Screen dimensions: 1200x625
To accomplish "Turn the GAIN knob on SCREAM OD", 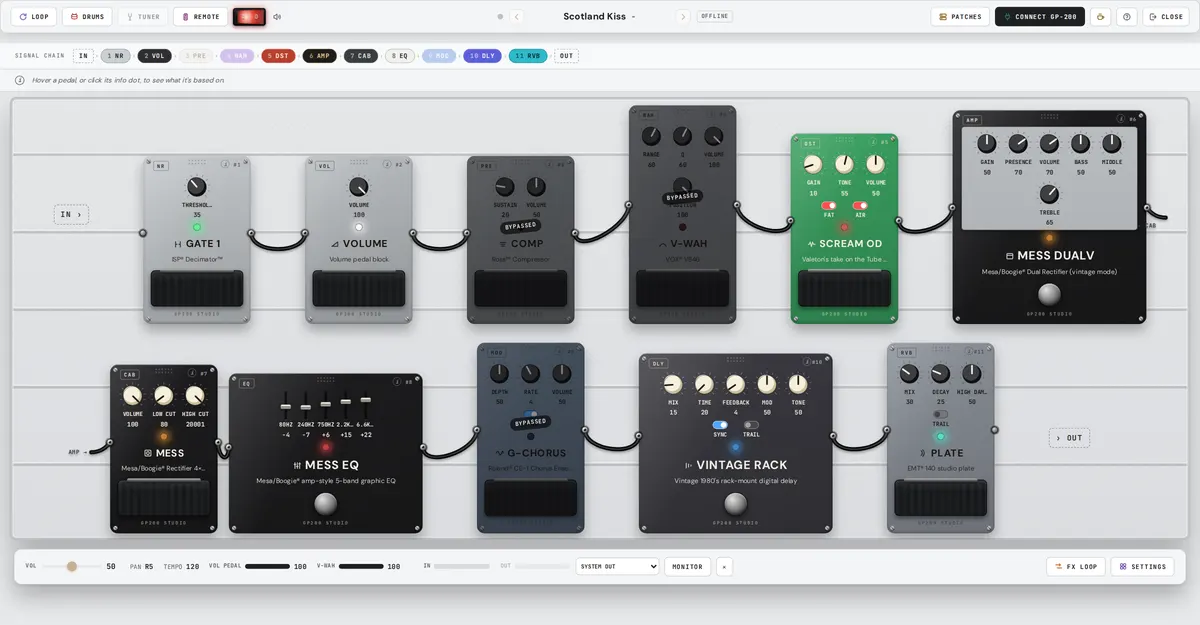I will click(813, 164).
